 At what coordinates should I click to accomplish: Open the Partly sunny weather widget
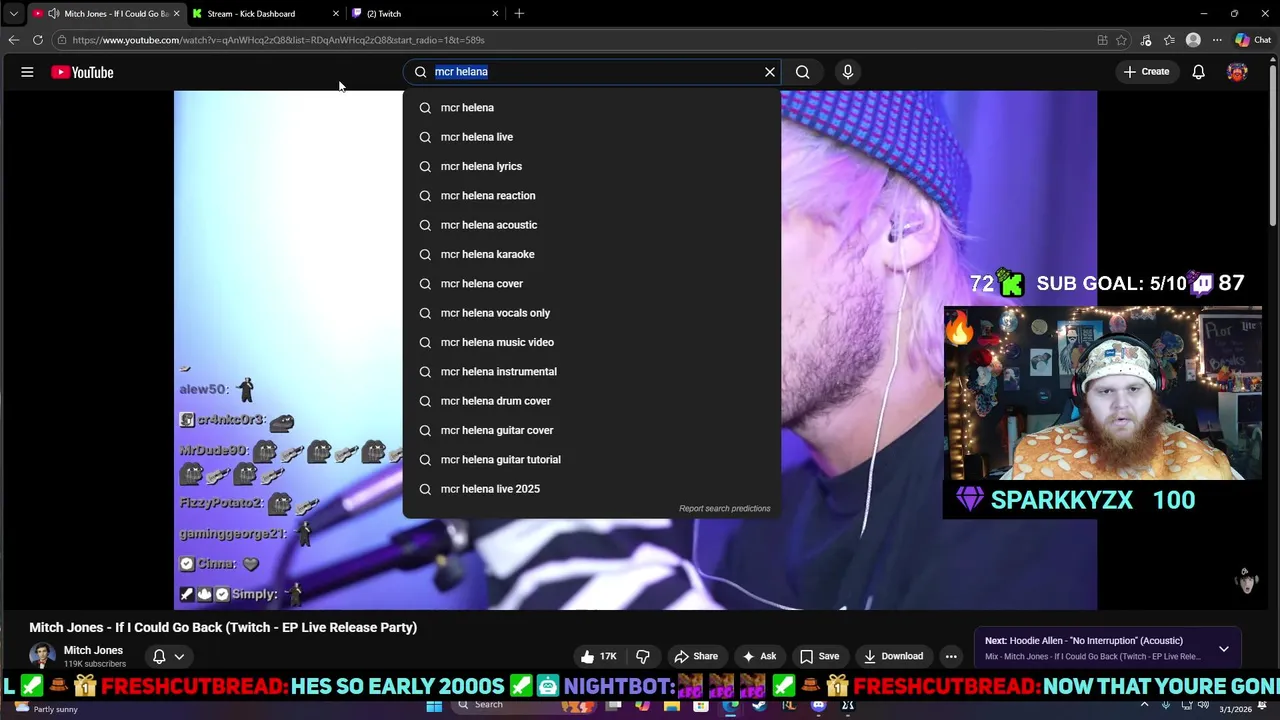[46, 708]
